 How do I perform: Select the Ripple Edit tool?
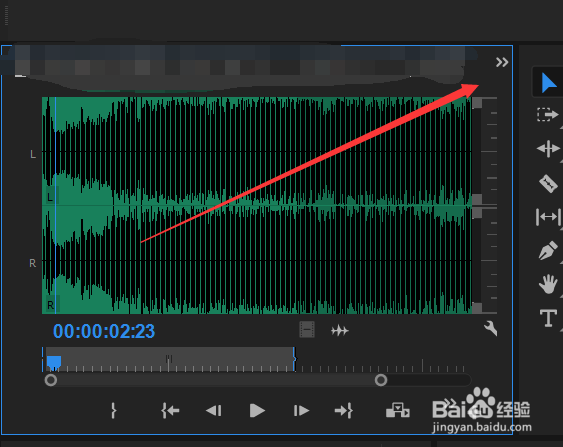click(548, 148)
